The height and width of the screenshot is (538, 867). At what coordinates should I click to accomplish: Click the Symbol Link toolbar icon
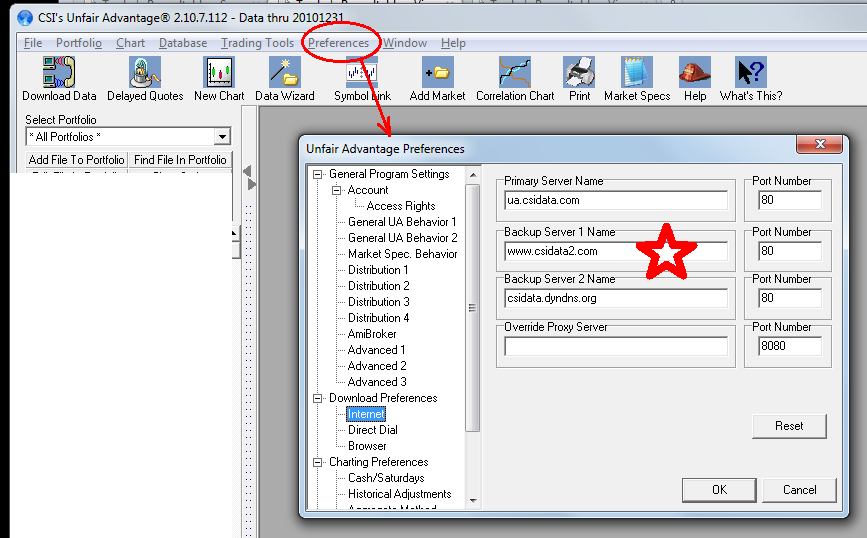(x=362, y=72)
